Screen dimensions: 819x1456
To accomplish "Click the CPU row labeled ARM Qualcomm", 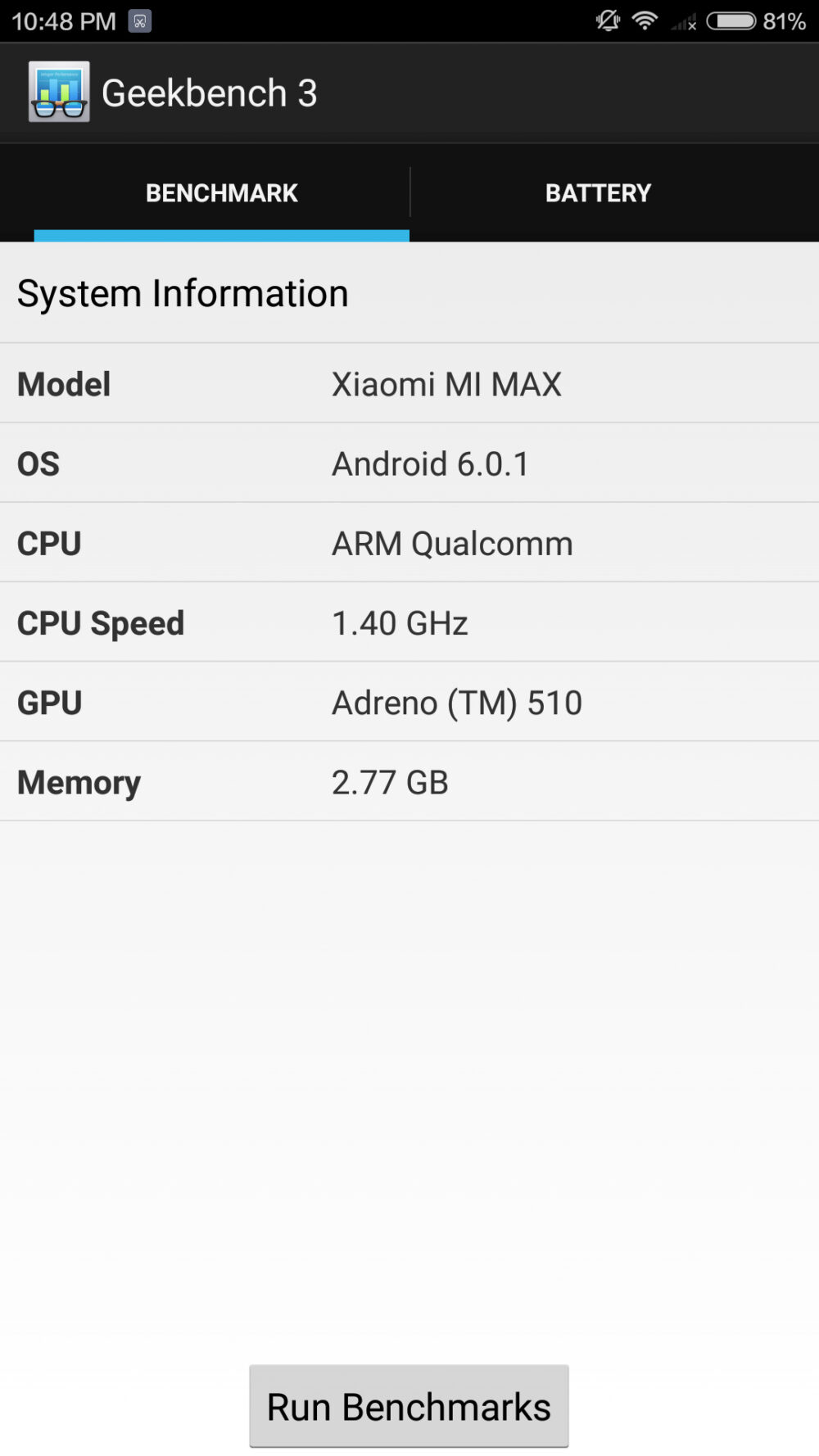I will pyautogui.click(x=409, y=543).
